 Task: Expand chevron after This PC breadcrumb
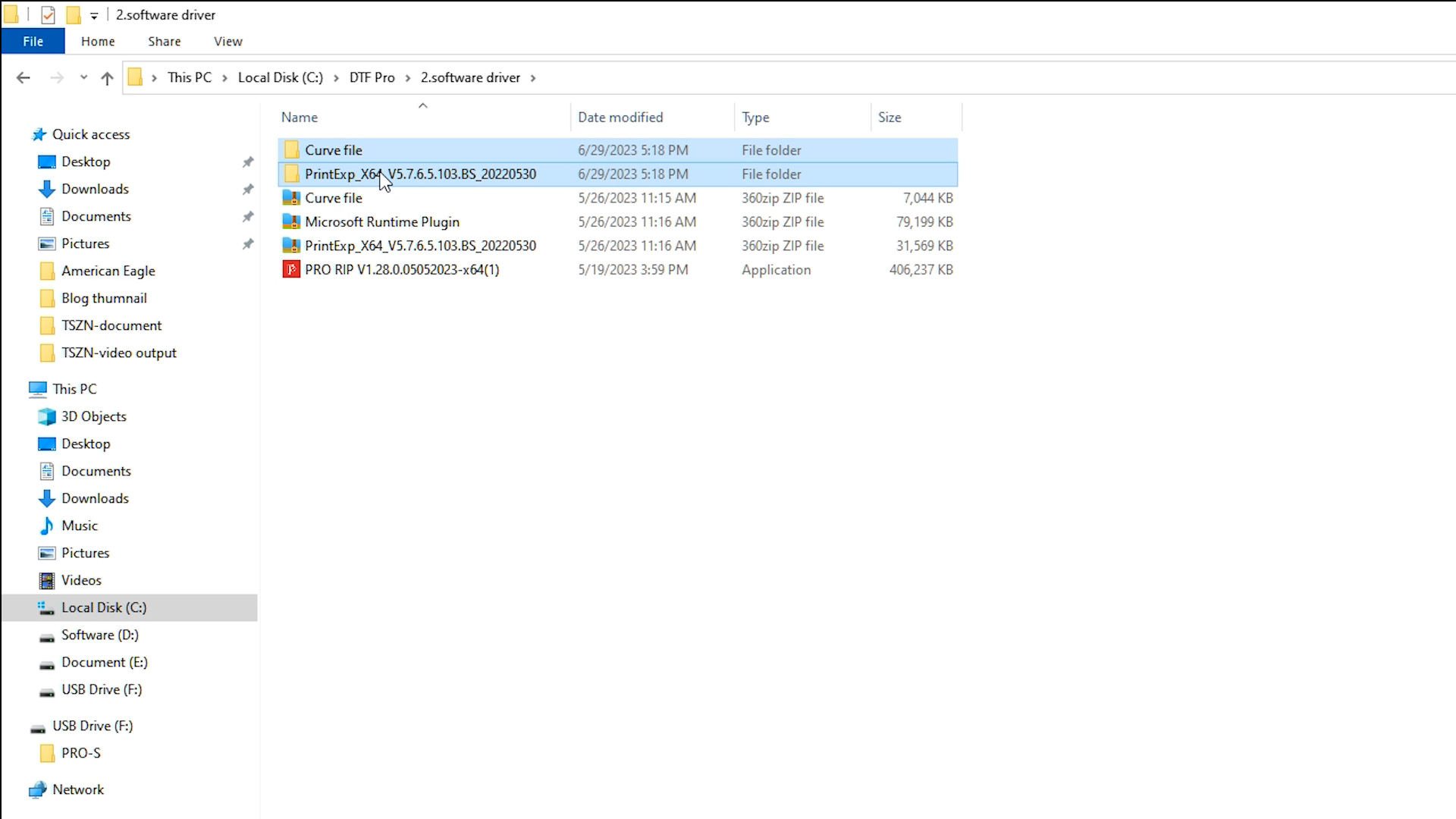click(224, 77)
